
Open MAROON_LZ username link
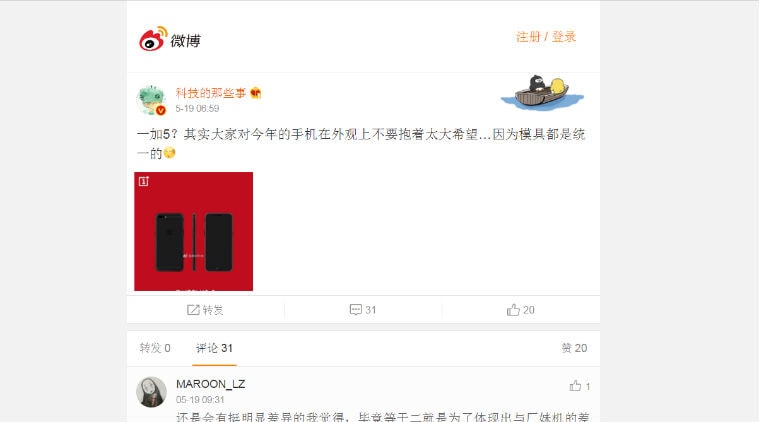point(211,384)
